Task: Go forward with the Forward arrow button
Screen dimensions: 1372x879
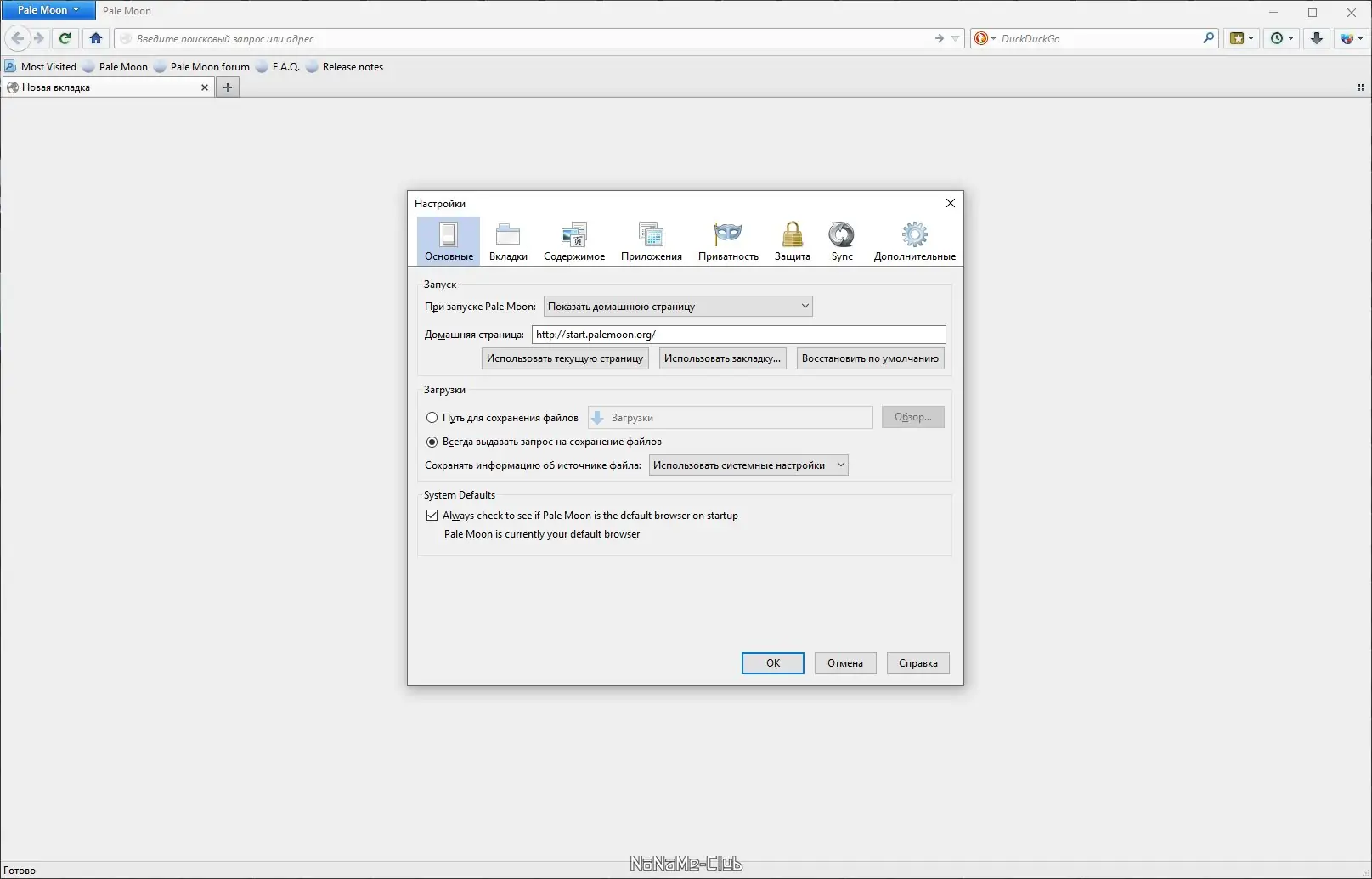Action: click(x=38, y=38)
